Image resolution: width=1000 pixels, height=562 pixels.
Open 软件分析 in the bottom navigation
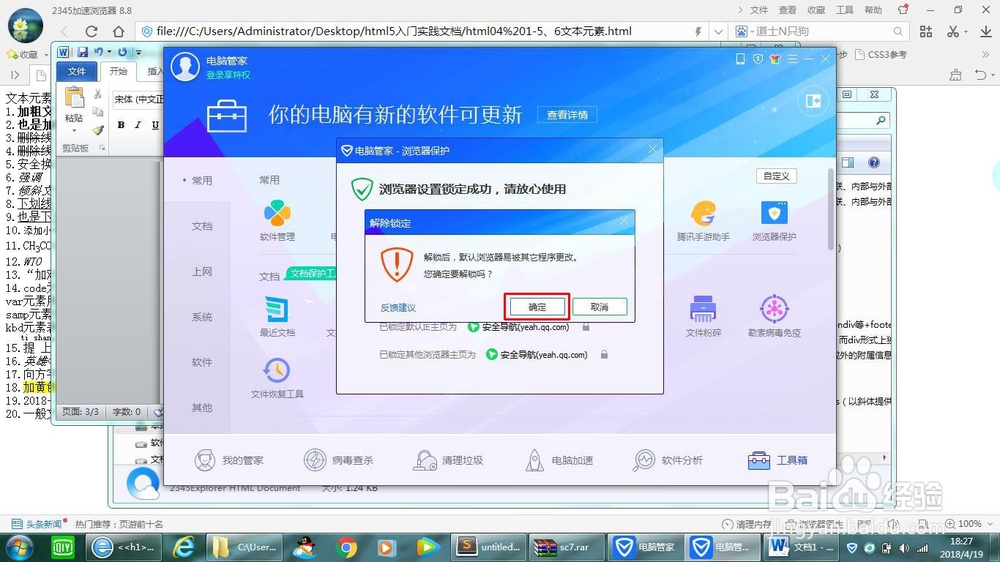668,460
